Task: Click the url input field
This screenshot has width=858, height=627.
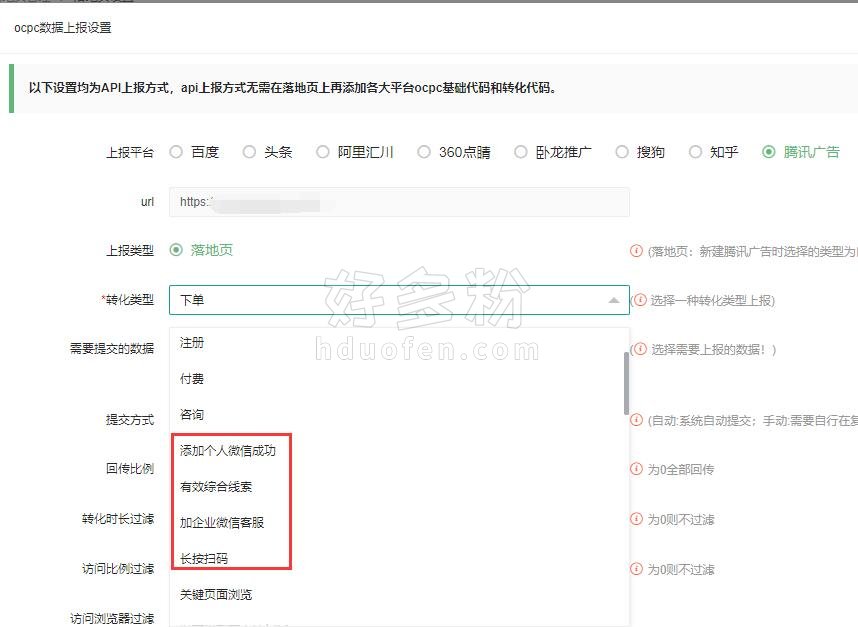Action: click(399, 202)
